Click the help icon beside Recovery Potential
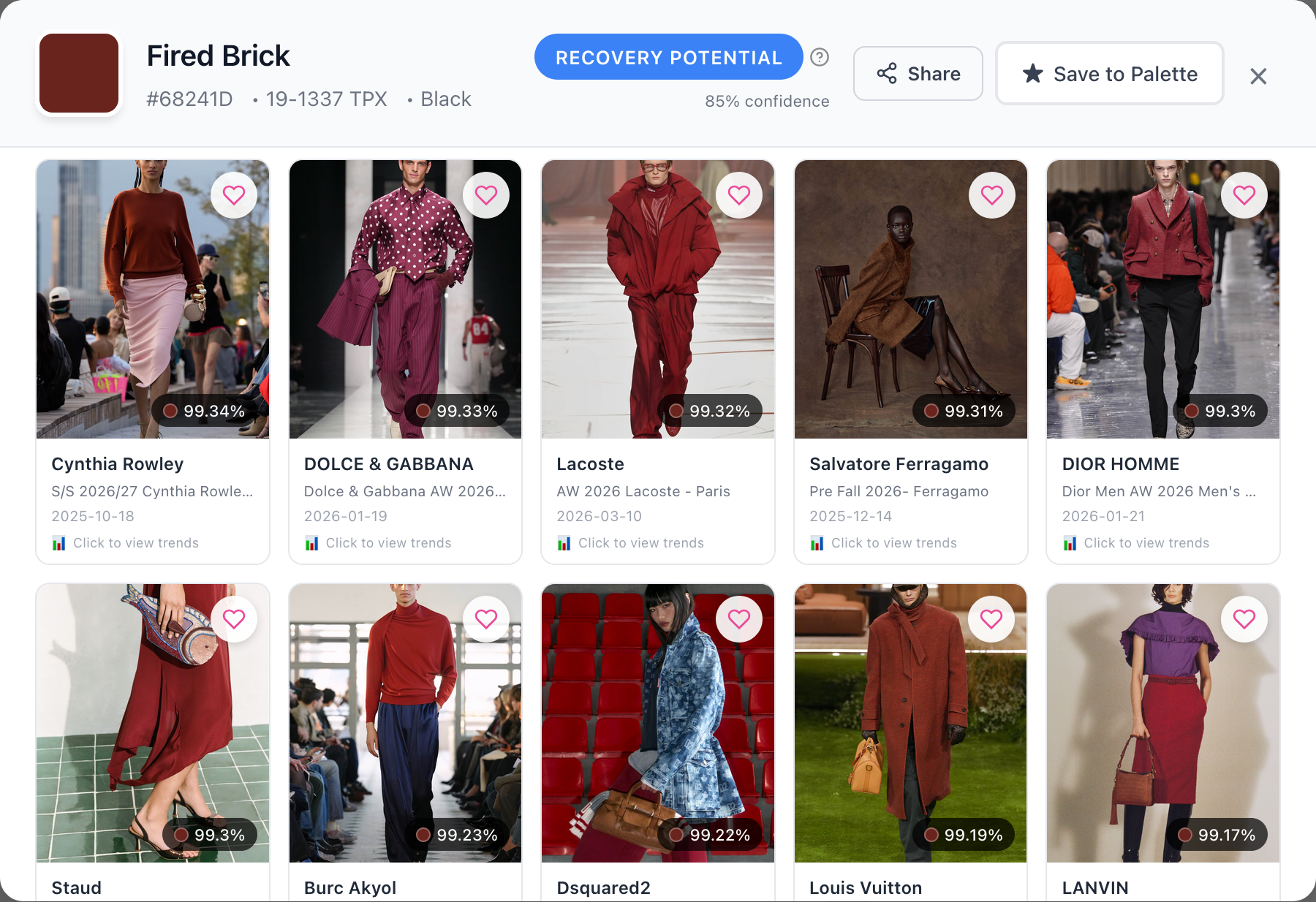This screenshot has width=1316, height=902. pyautogui.click(x=820, y=57)
